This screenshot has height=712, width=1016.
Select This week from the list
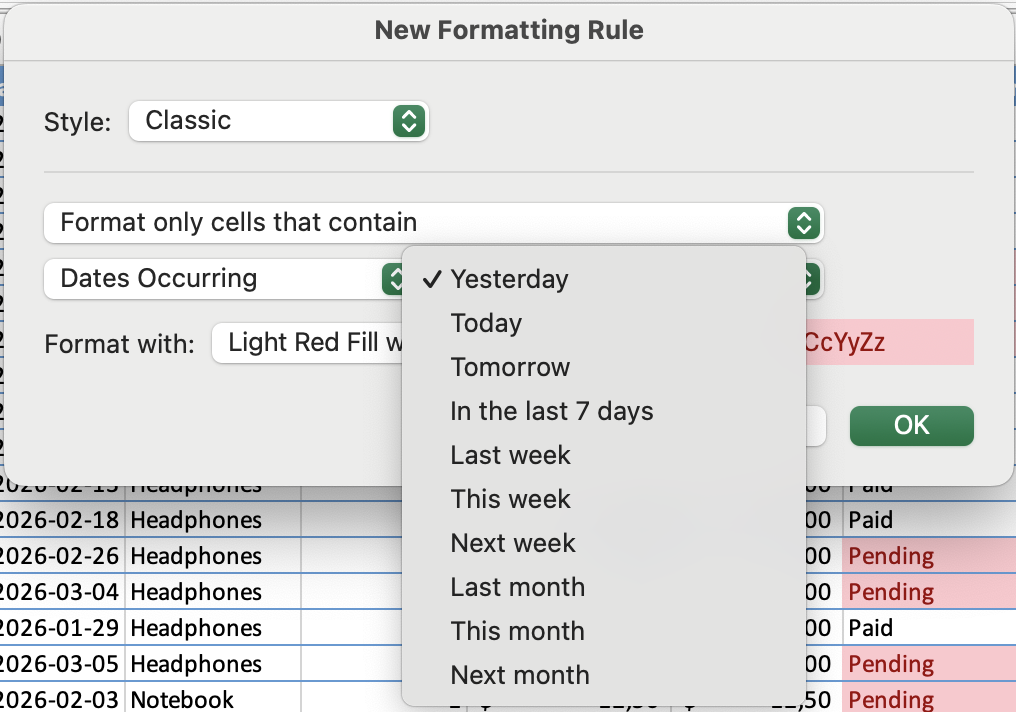(510, 499)
